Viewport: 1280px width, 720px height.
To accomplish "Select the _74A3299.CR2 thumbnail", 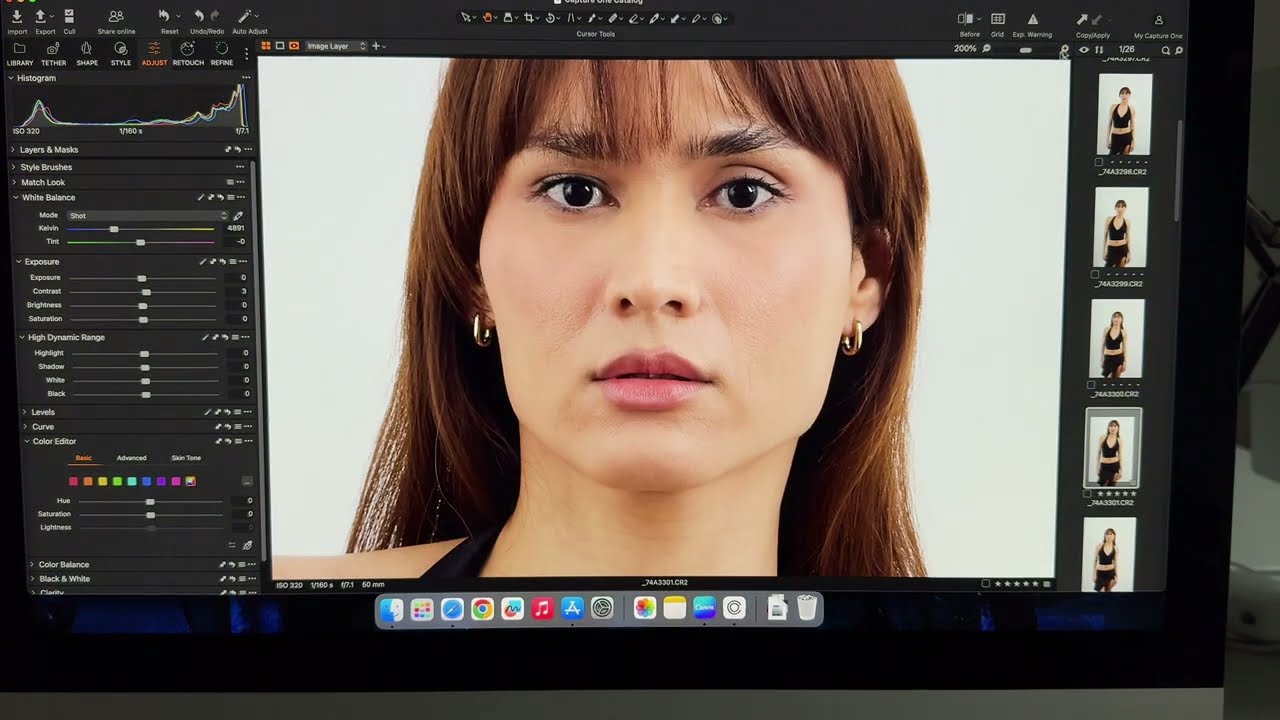I will (1121, 227).
